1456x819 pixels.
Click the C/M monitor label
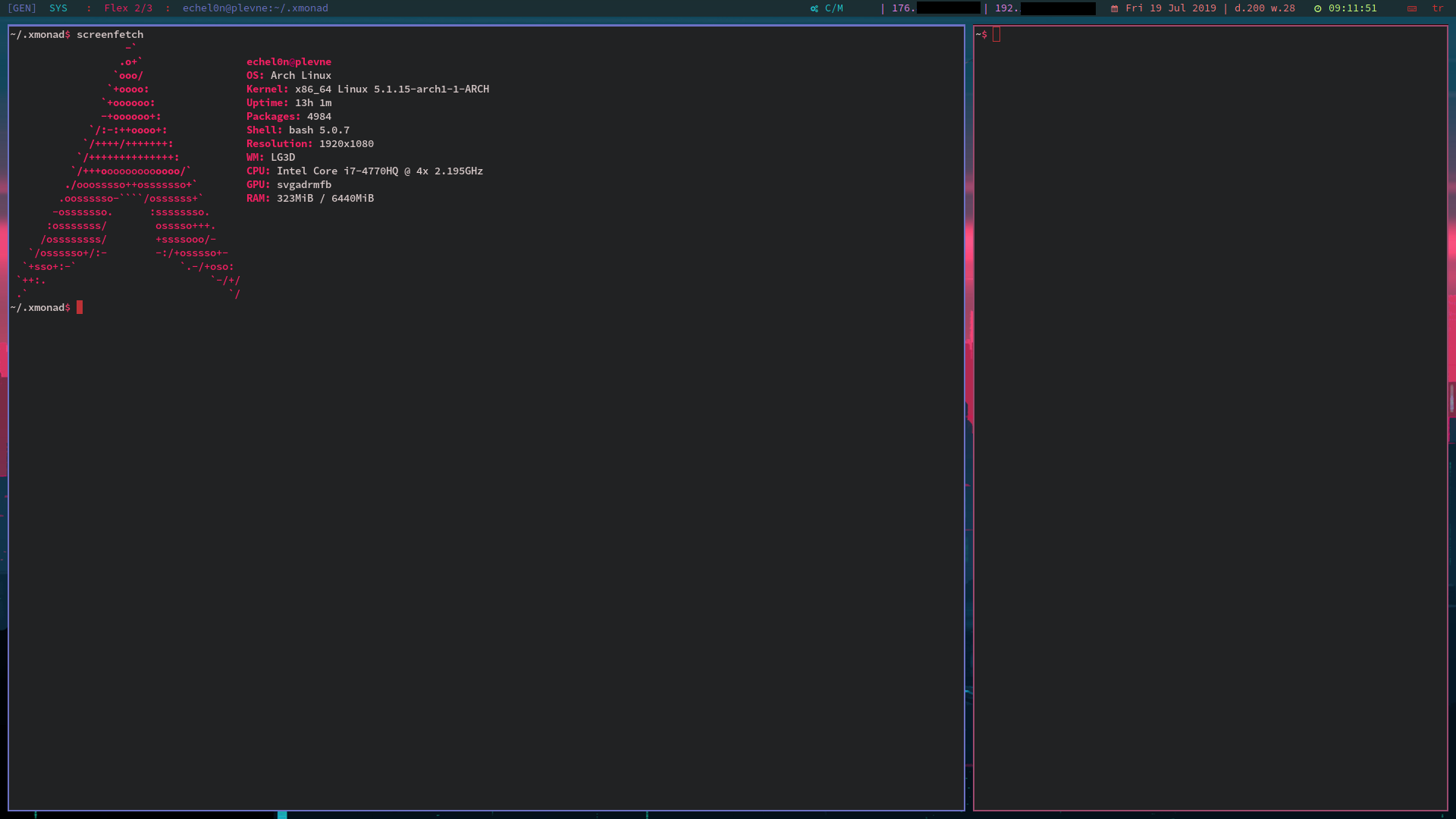(x=834, y=8)
